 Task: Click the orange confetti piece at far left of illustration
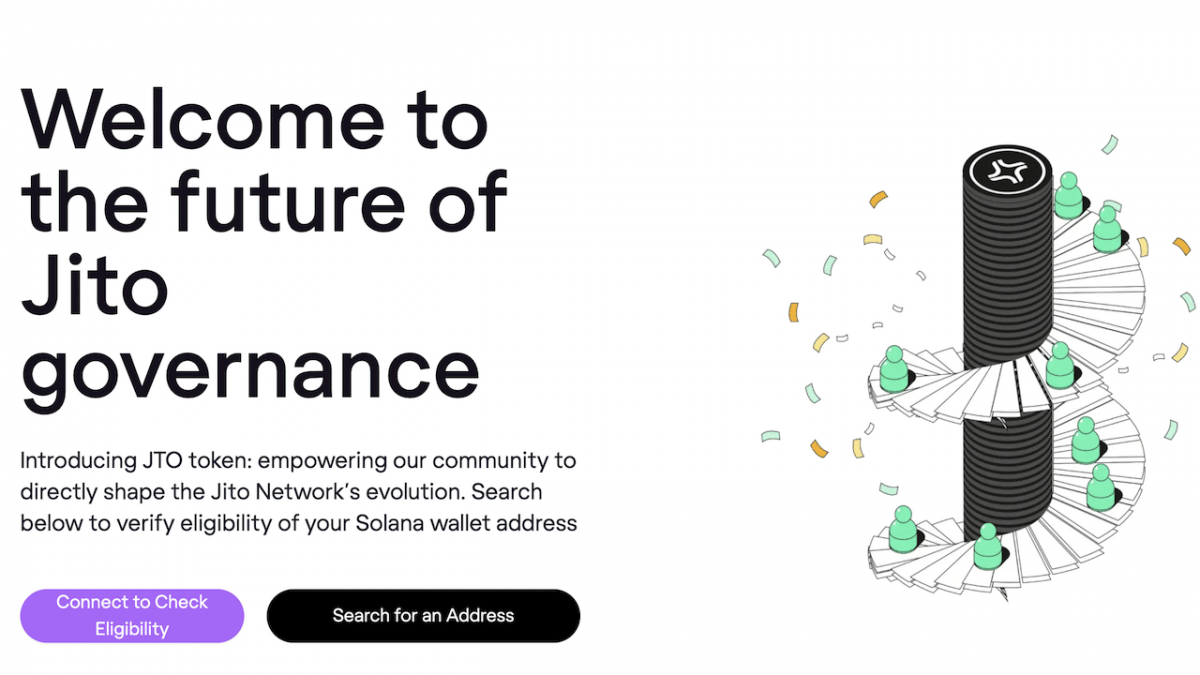794,312
